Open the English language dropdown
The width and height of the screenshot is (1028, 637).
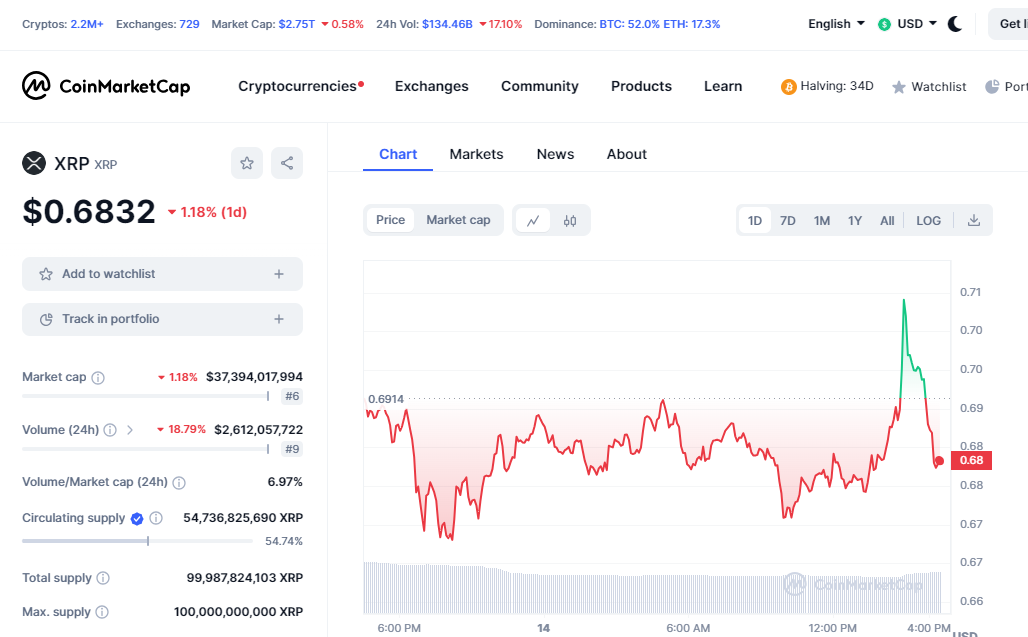pos(836,24)
